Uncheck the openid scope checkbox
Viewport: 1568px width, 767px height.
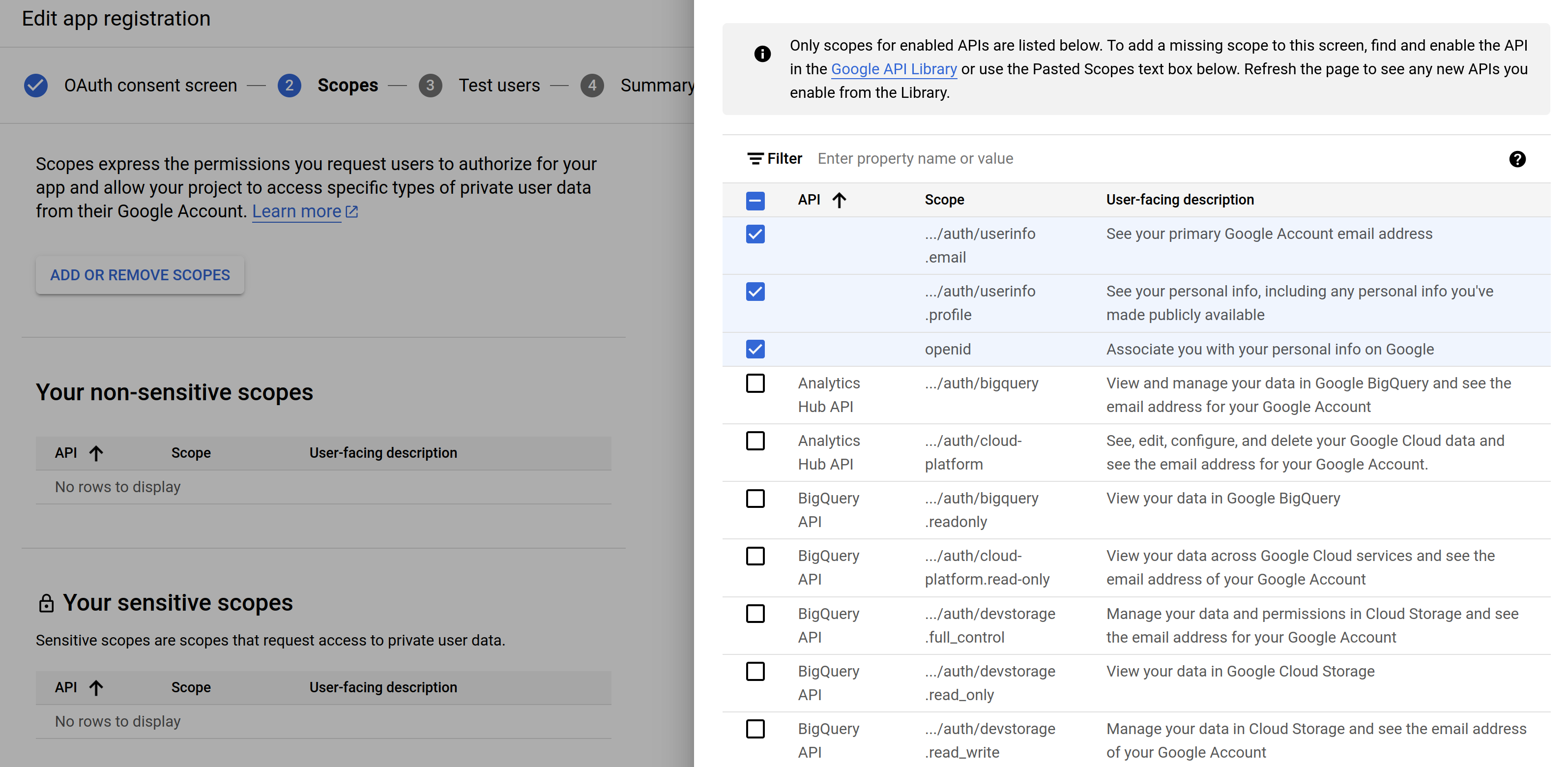coord(755,349)
